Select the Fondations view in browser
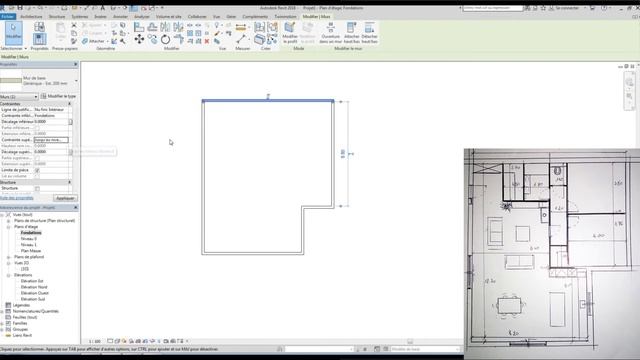The height and width of the screenshot is (360, 640). (x=31, y=233)
